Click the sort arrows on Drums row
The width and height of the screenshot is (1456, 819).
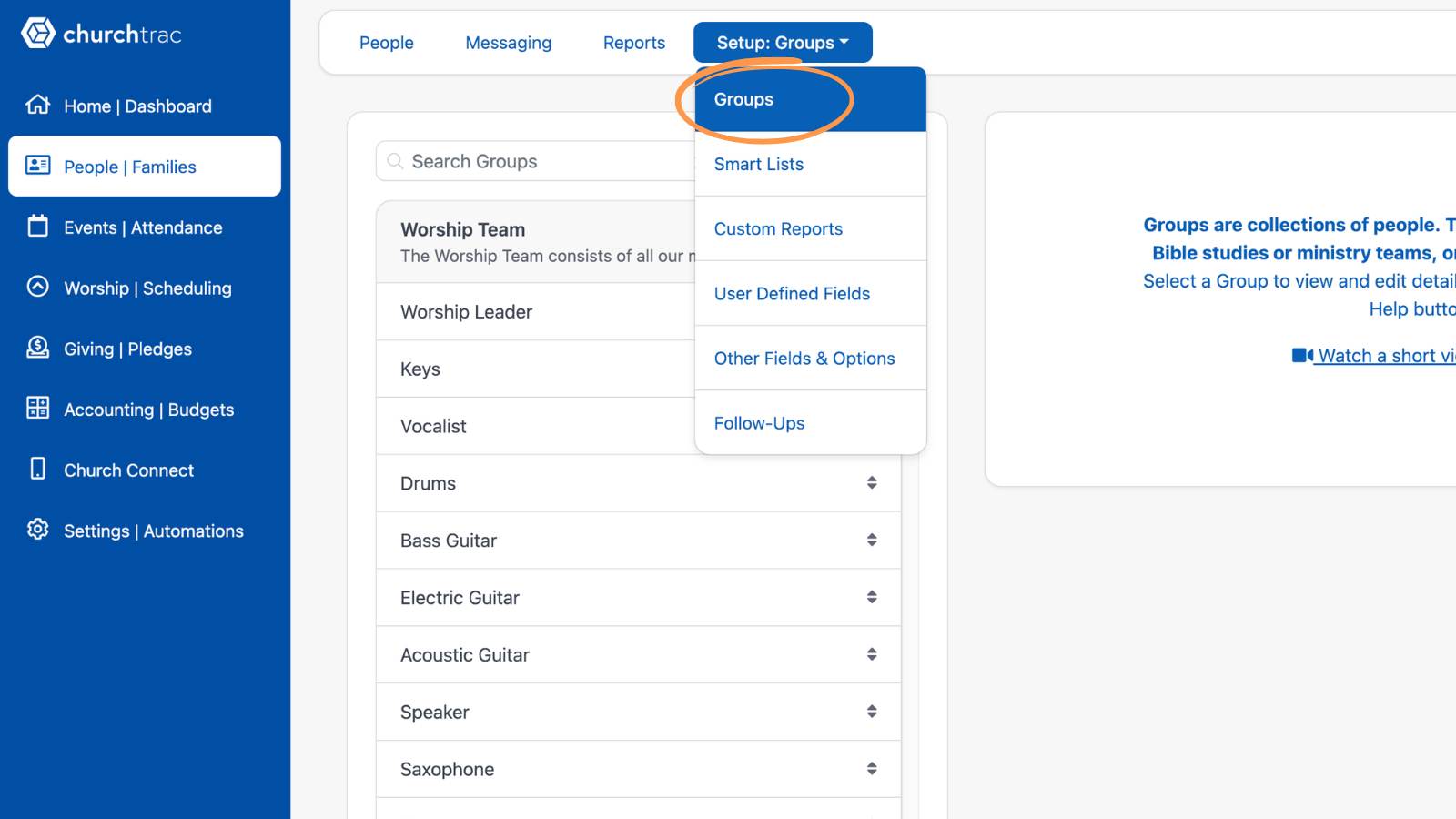coord(872,482)
